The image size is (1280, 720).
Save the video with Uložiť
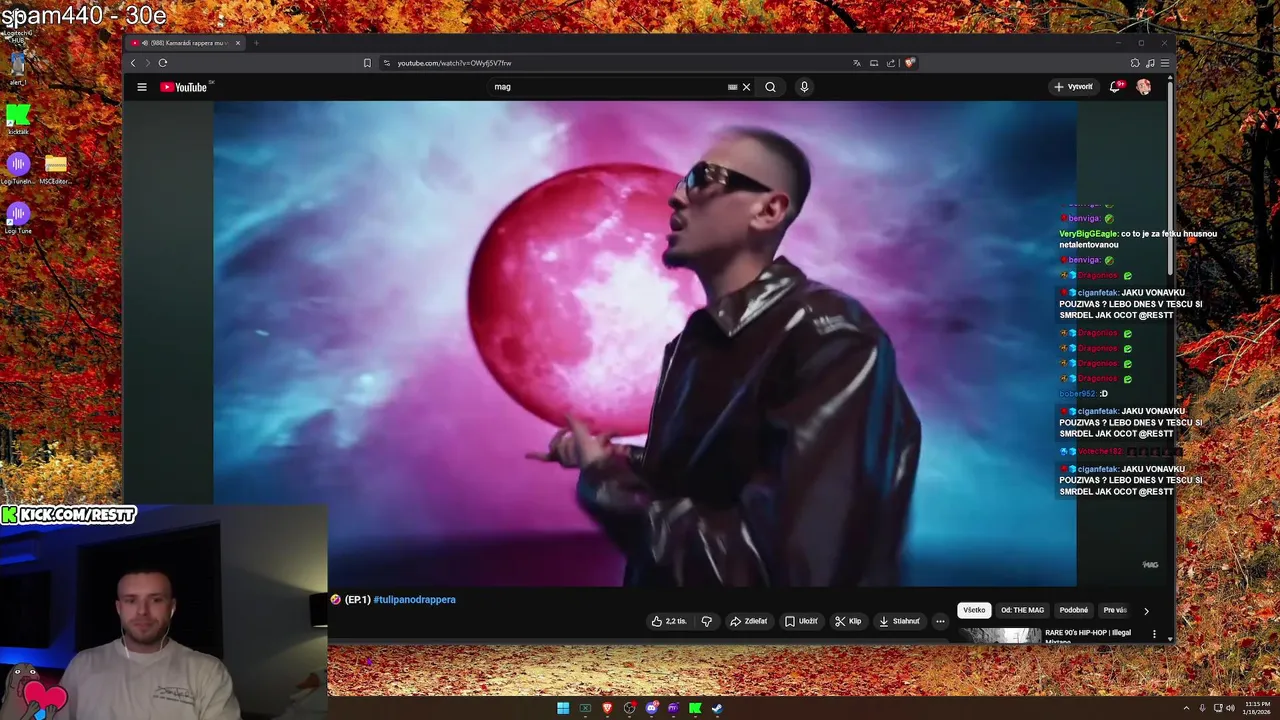pos(801,621)
